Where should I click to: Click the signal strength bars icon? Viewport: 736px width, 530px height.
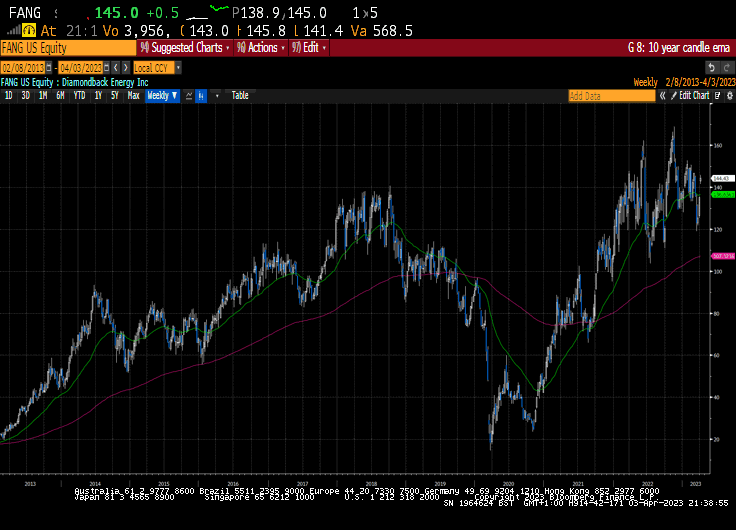14,31
